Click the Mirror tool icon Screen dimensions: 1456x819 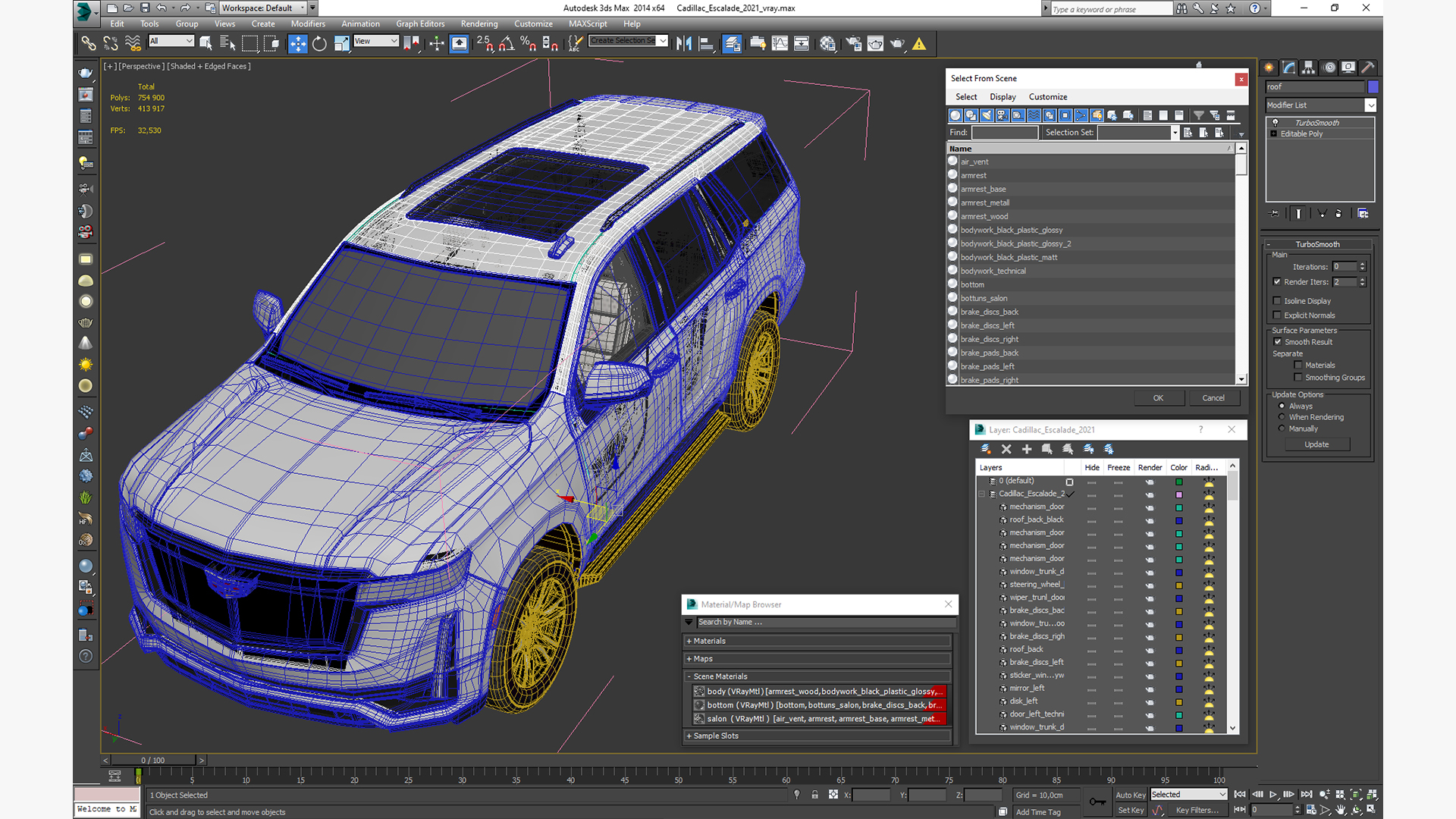coord(684,44)
